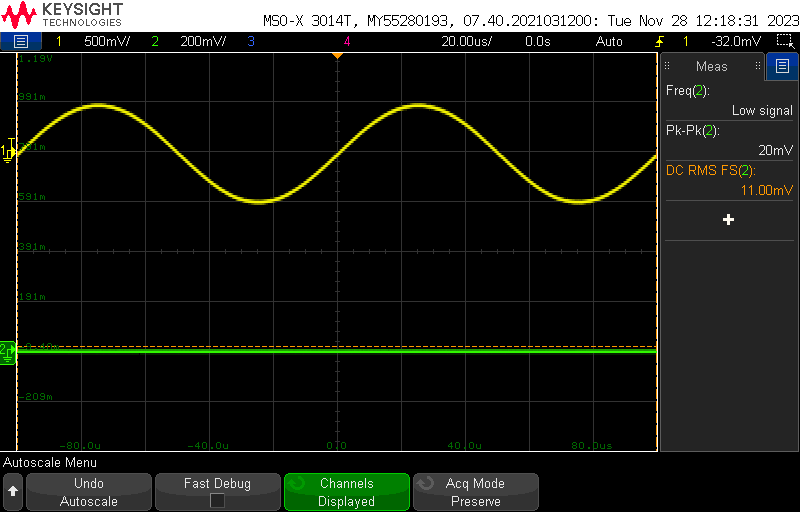Viewport: 800px width, 512px height.
Task: Open the Channels Displayed selector
Action: pos(346,492)
